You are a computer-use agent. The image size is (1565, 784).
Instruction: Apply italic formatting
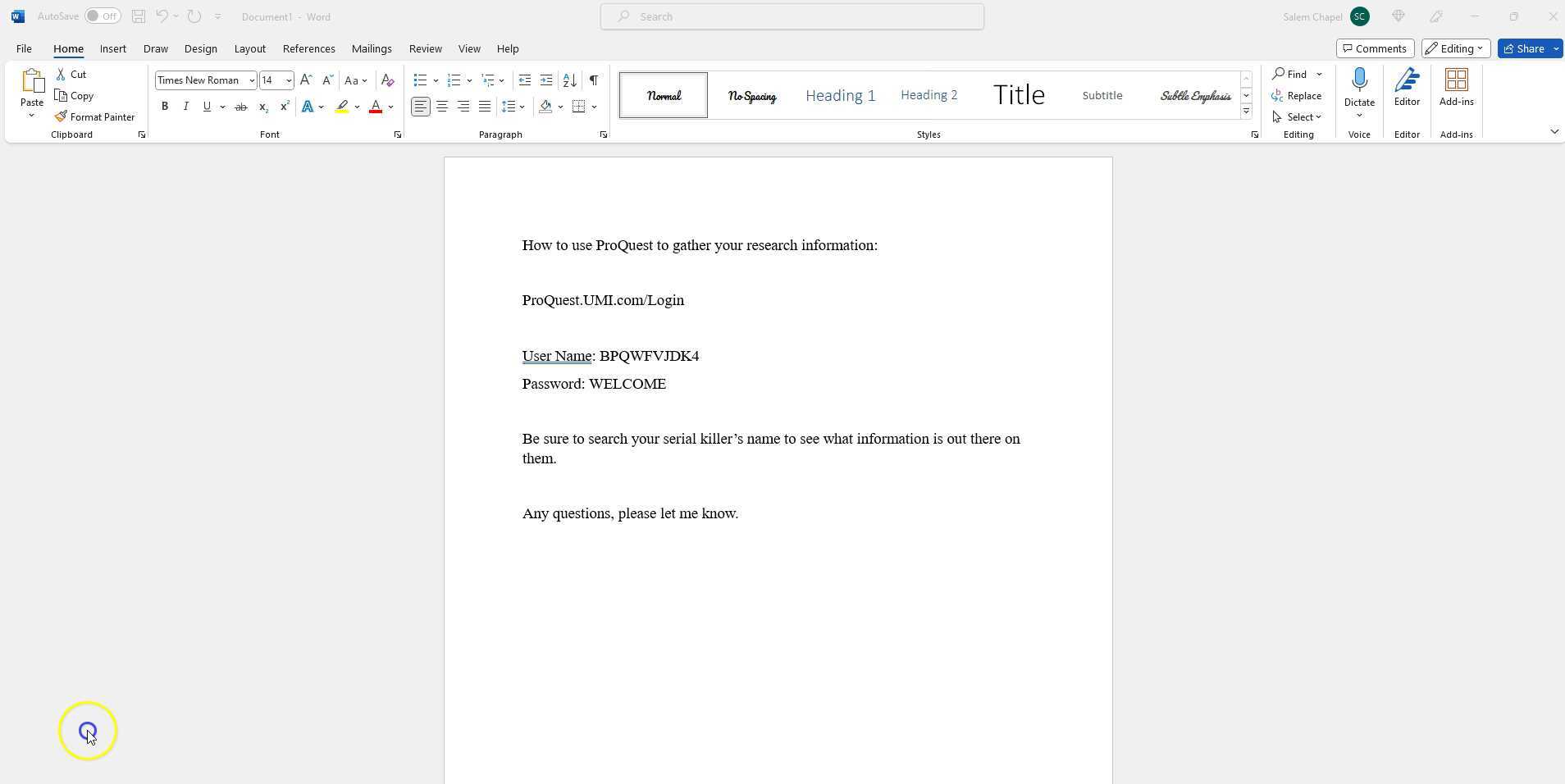[x=185, y=106]
